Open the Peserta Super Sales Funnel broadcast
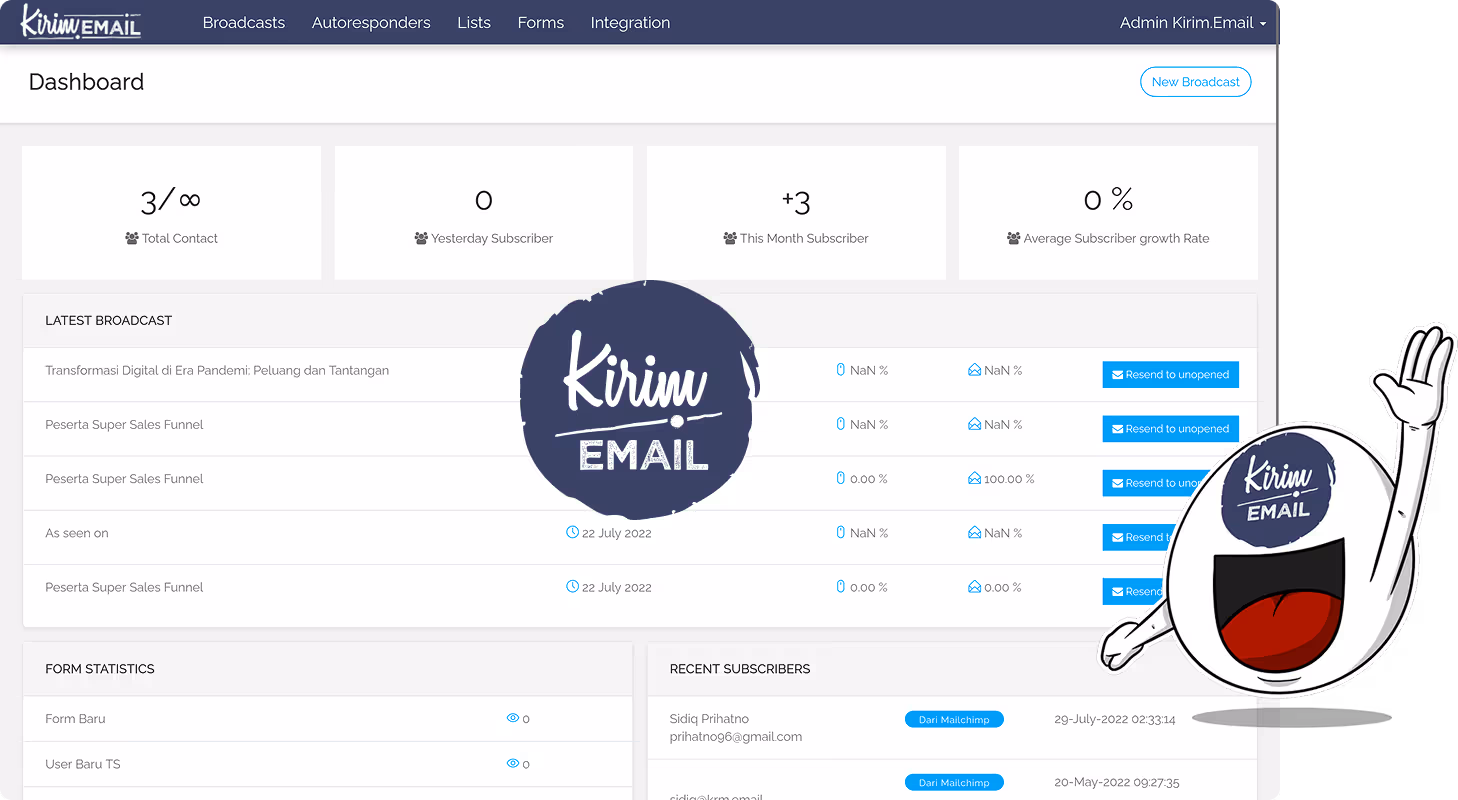This screenshot has height=800, width=1458. 124,425
